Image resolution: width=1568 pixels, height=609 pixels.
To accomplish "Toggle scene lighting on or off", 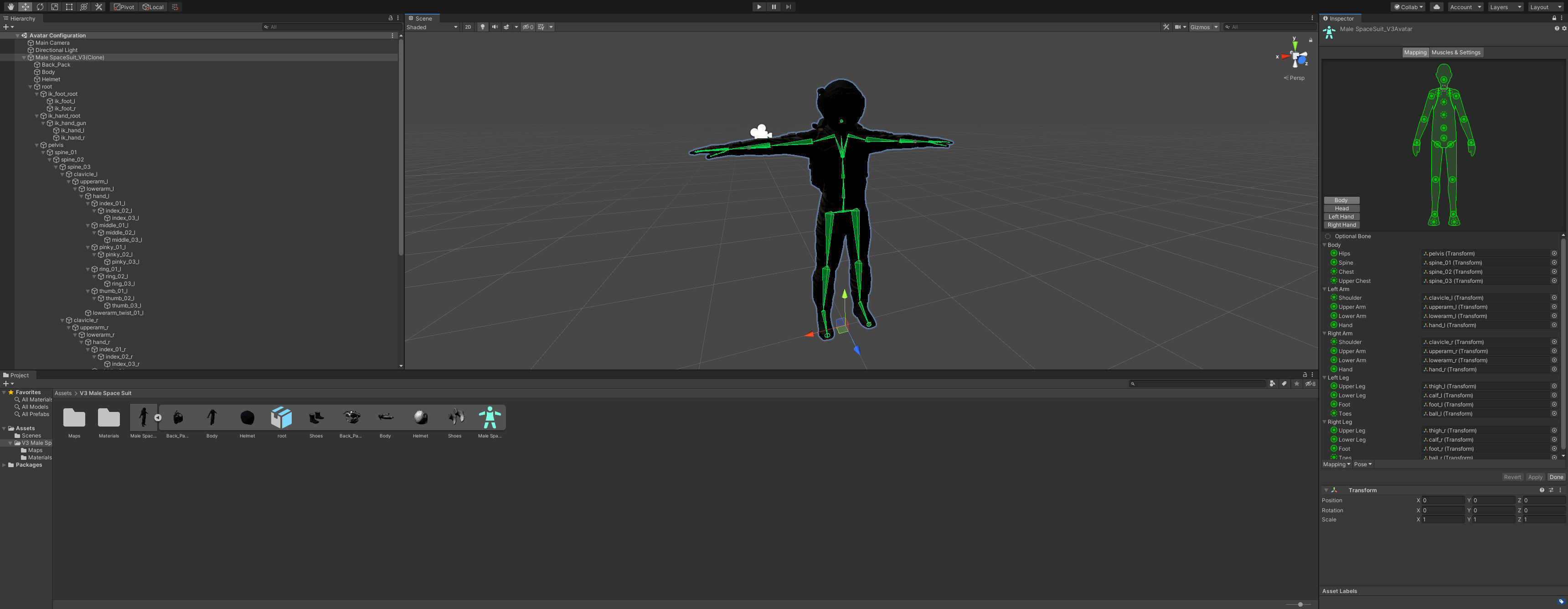I will tap(483, 27).
